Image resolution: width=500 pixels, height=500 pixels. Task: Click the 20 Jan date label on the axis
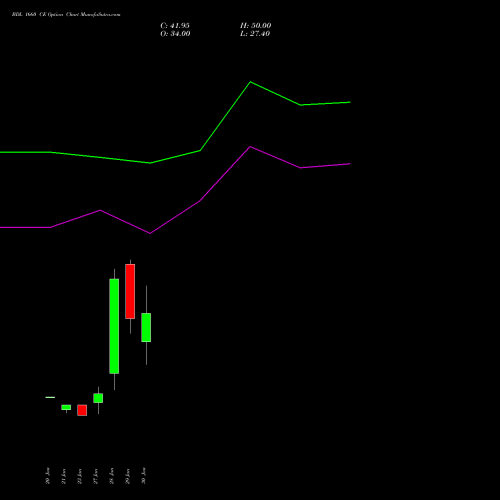coord(48,476)
